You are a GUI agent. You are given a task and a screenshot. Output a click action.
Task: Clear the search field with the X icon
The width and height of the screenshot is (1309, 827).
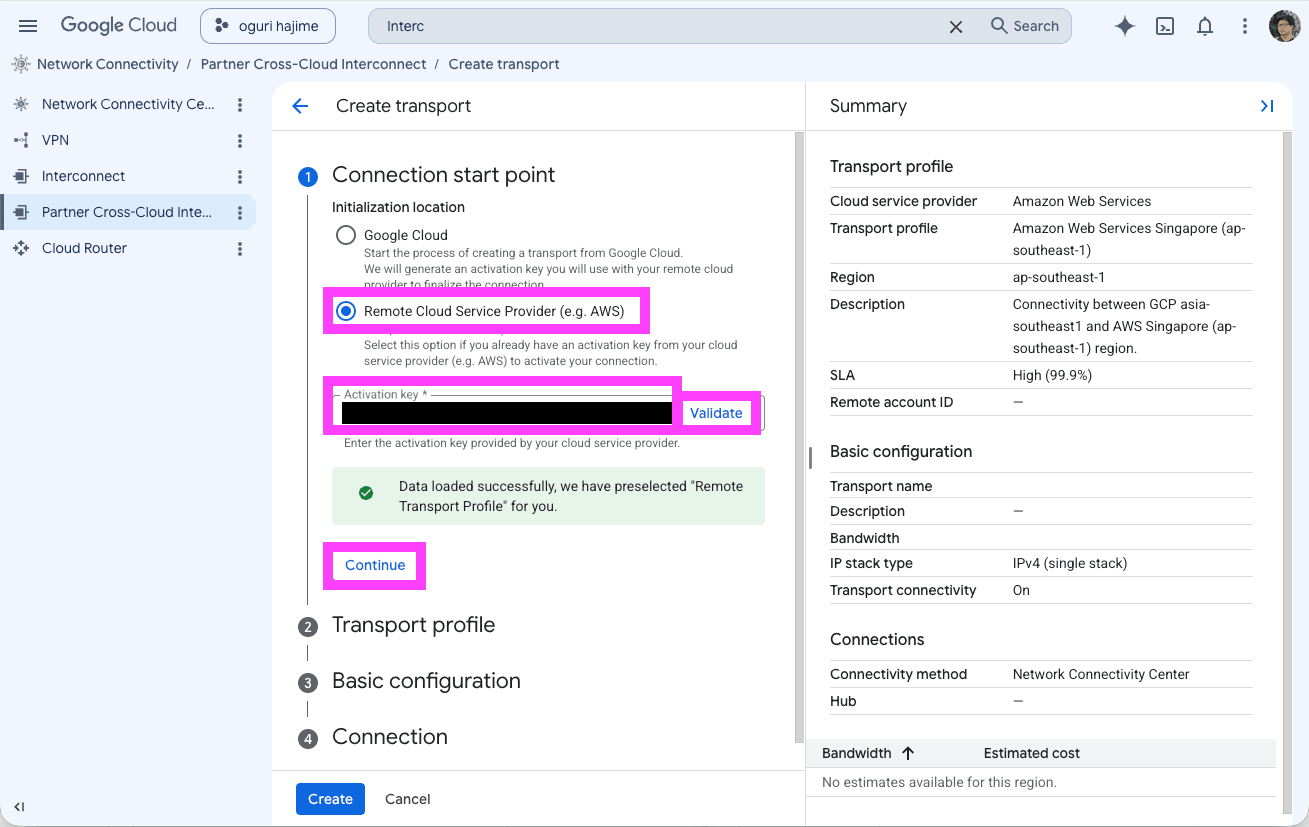point(956,27)
